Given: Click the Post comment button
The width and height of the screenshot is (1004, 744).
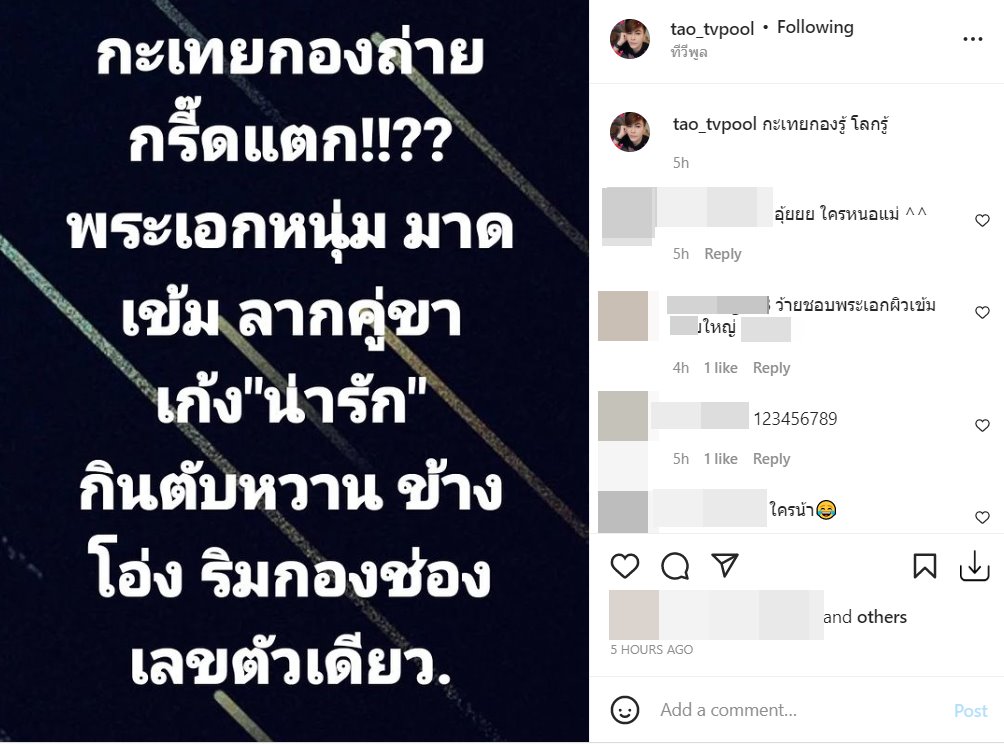Looking at the screenshot, I should point(971,711).
